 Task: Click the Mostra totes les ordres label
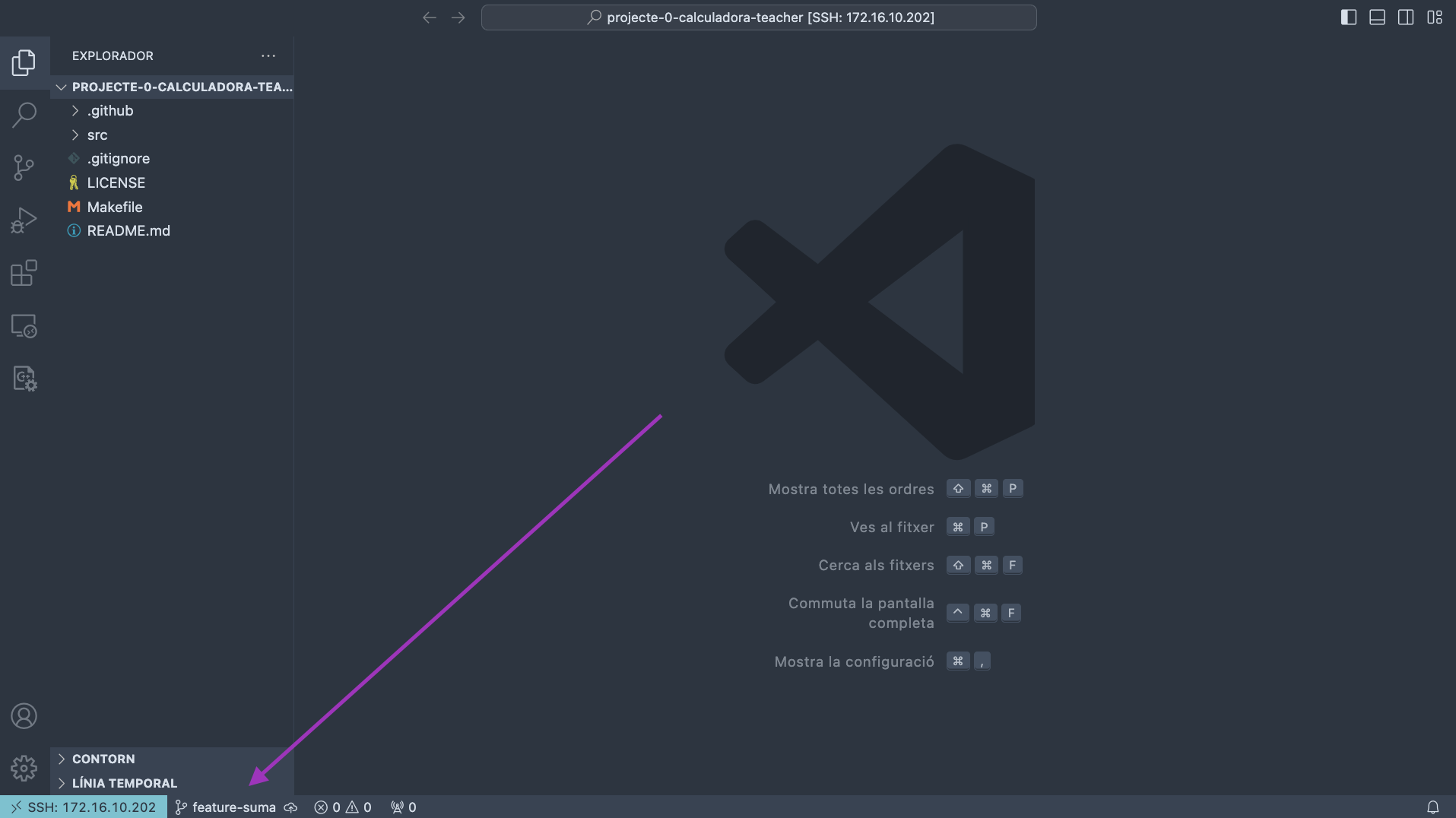tap(851, 489)
